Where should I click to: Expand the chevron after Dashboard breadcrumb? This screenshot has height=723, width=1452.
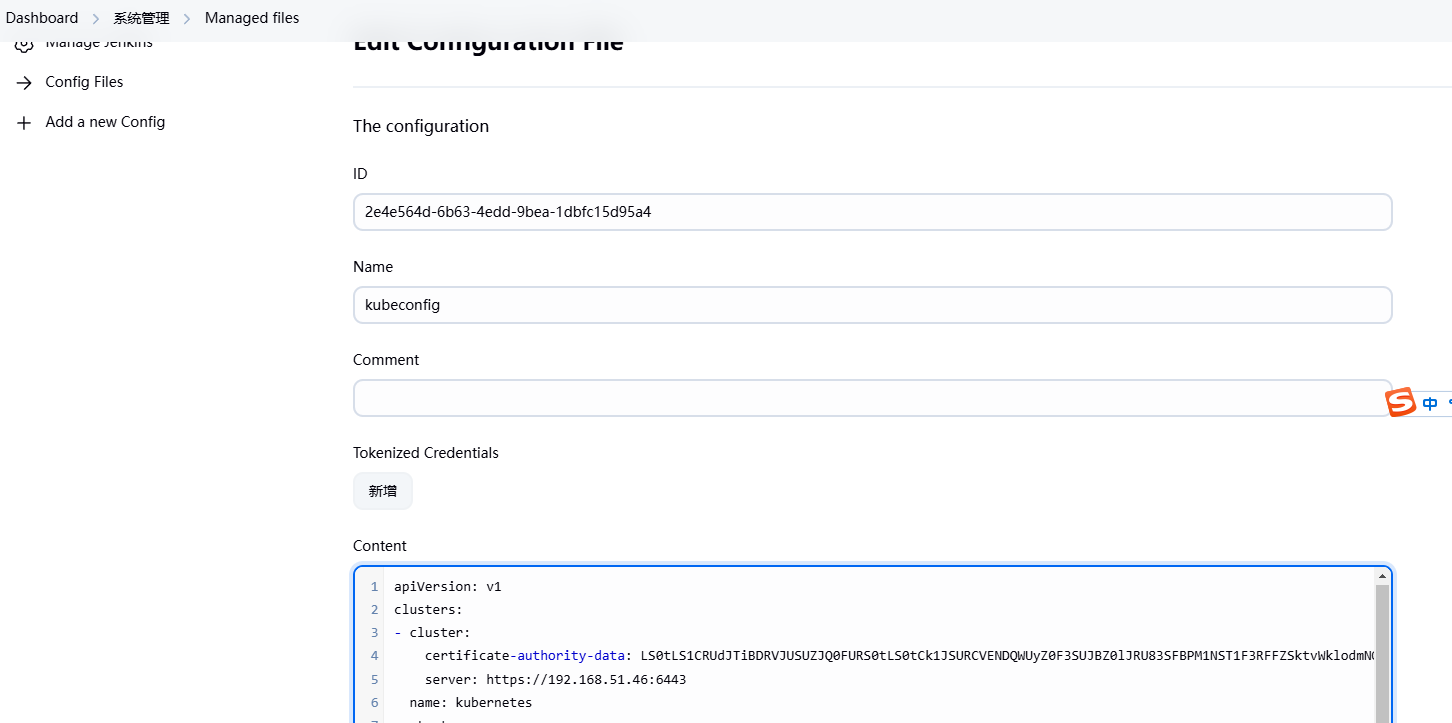(96, 19)
